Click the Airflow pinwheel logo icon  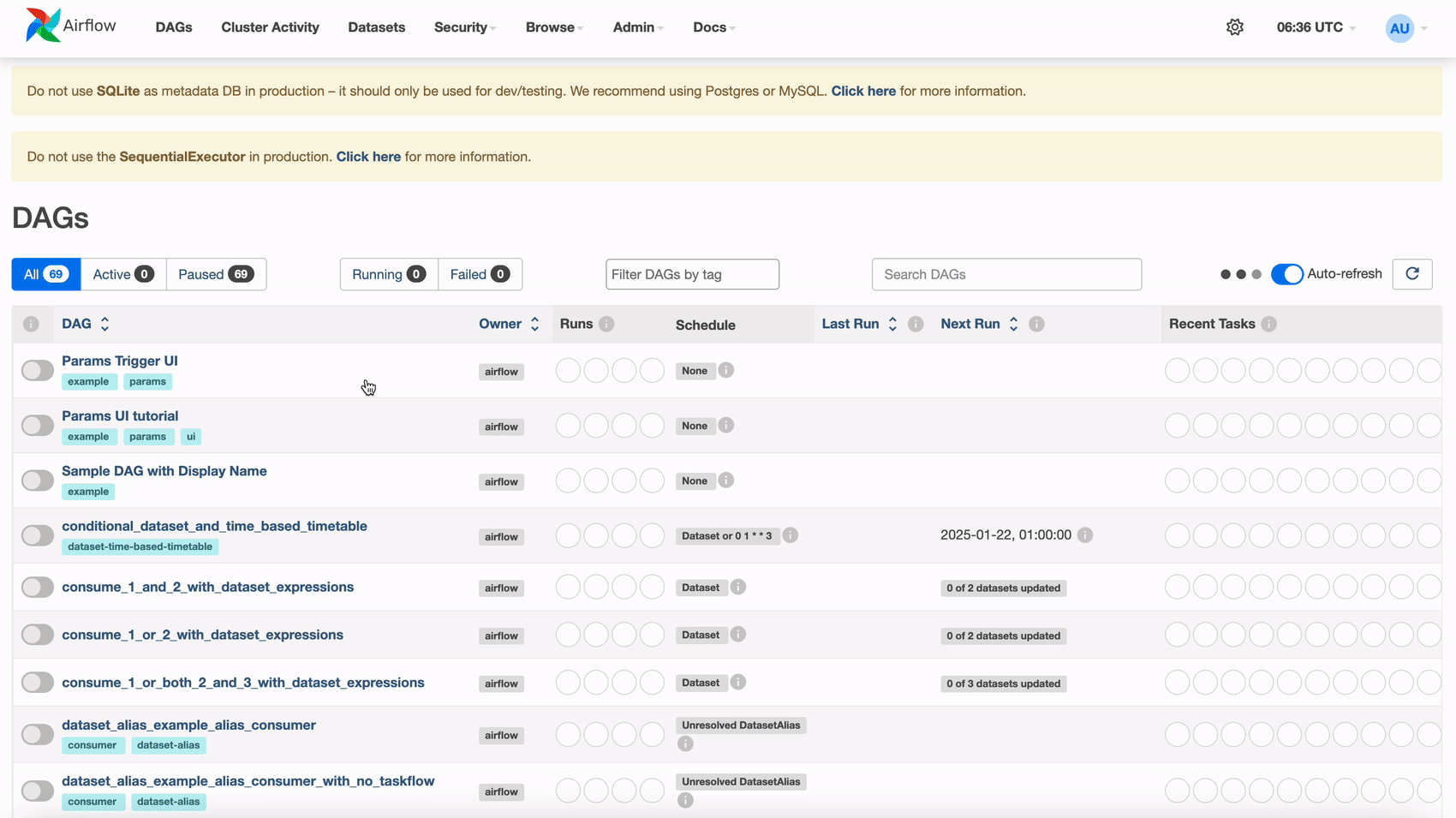(x=41, y=25)
